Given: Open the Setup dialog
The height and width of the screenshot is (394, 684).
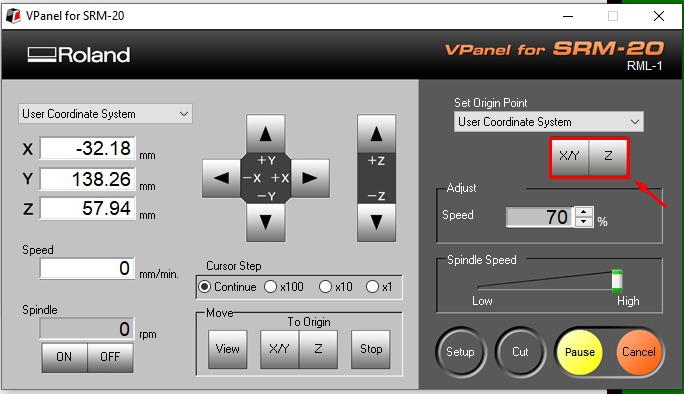Looking at the screenshot, I should pos(460,351).
